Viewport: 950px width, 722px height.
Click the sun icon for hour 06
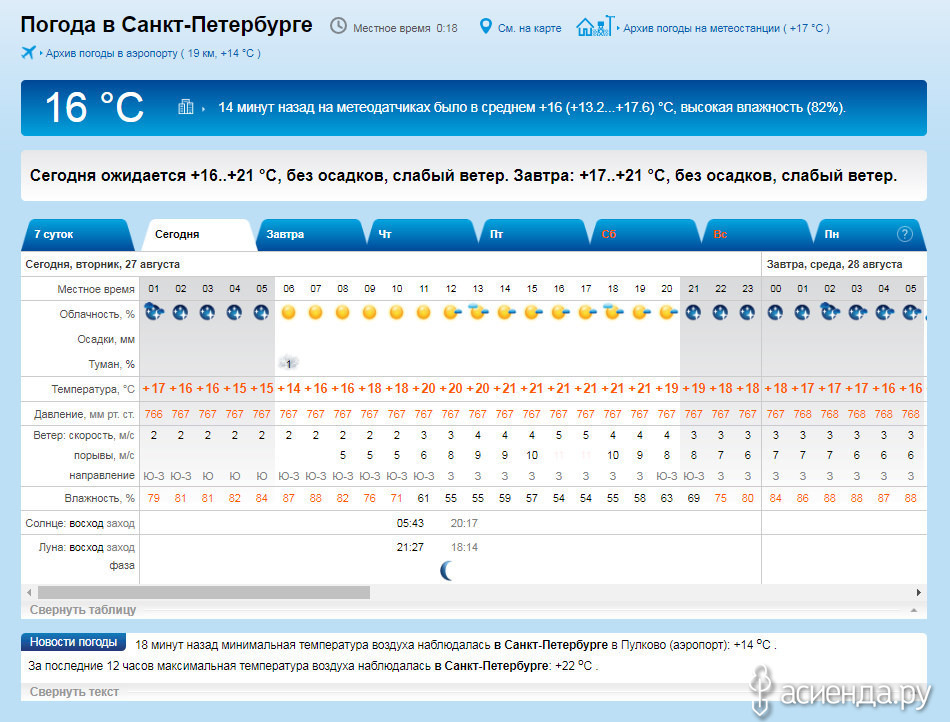pos(288,313)
